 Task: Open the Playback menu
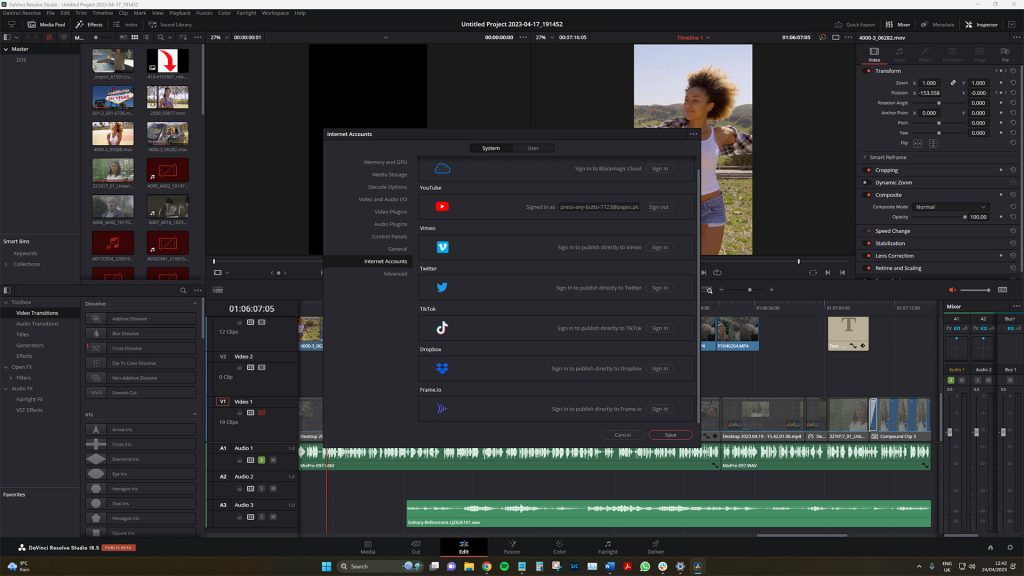click(x=180, y=12)
